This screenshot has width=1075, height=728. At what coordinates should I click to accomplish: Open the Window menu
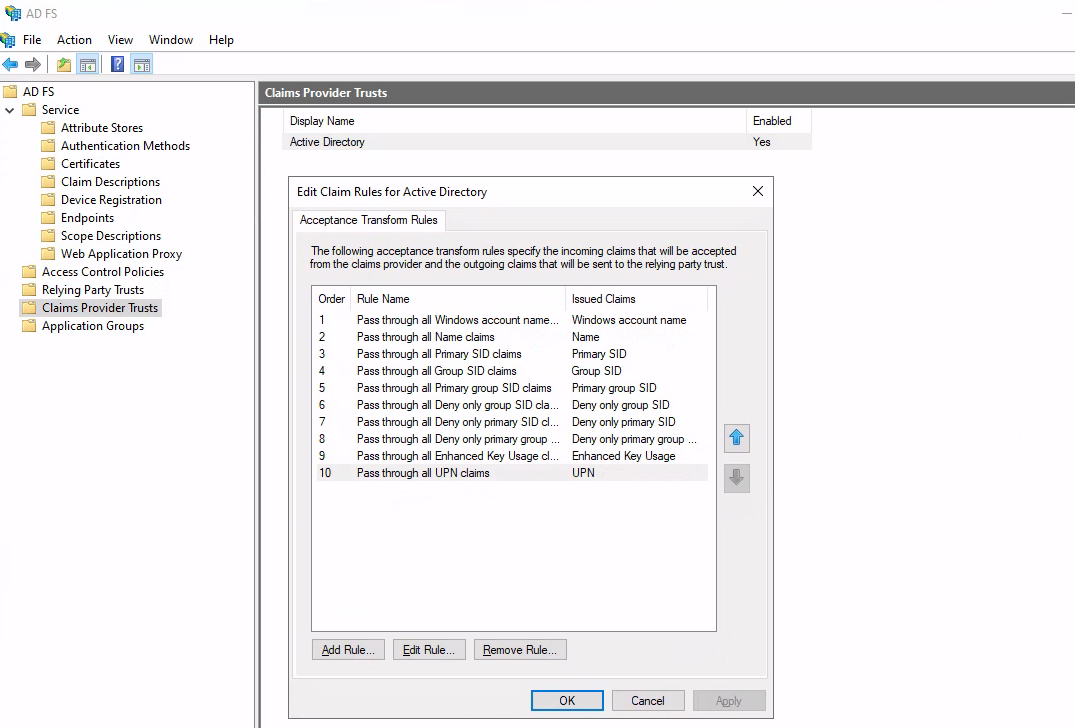tap(171, 40)
